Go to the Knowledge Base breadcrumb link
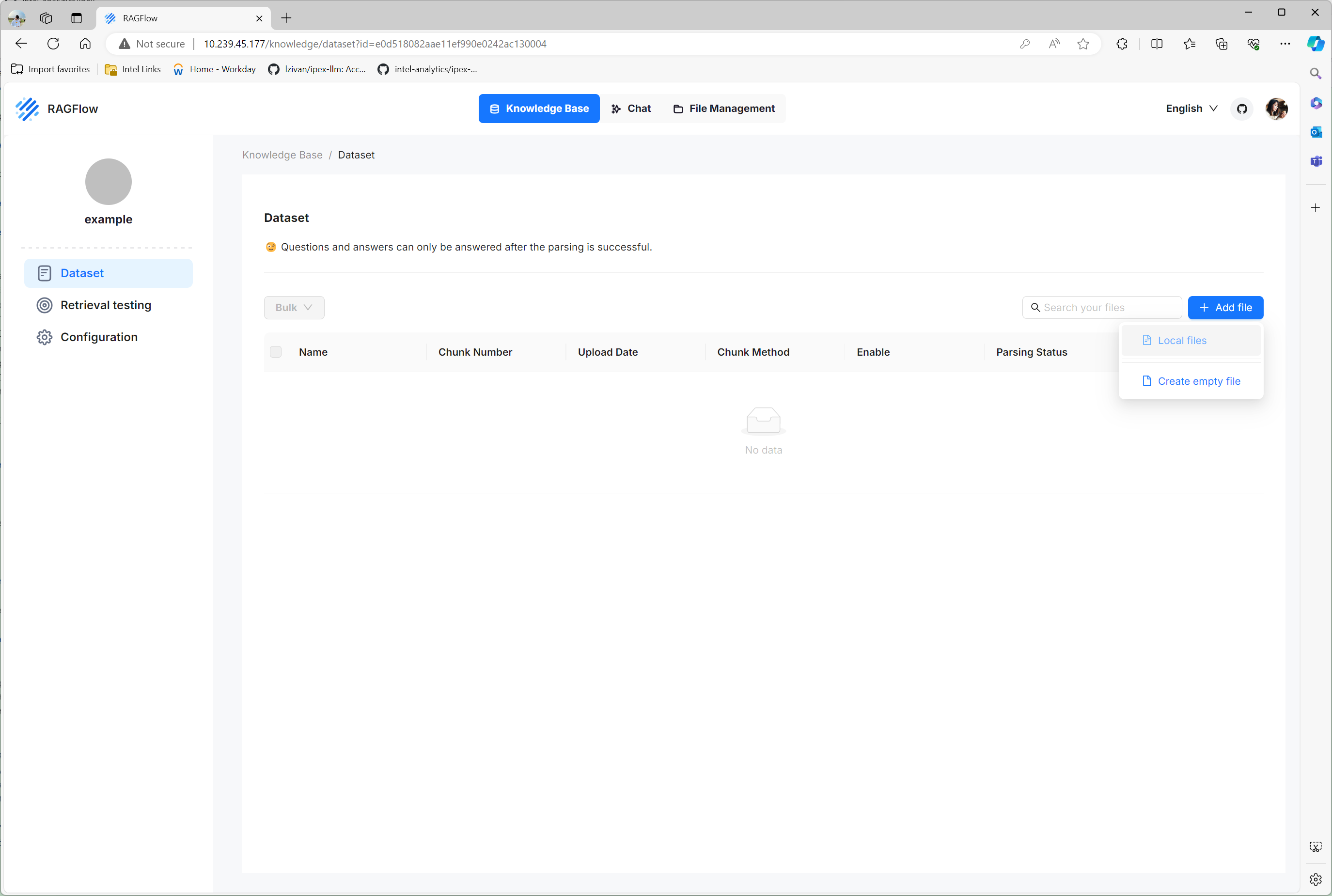 coord(282,155)
